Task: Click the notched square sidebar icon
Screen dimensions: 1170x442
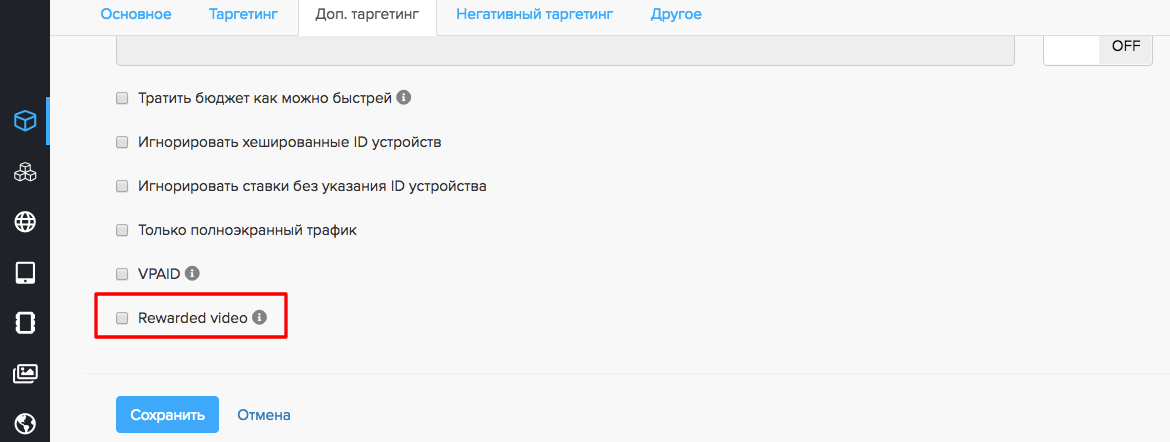Action: pyautogui.click(x=25, y=323)
